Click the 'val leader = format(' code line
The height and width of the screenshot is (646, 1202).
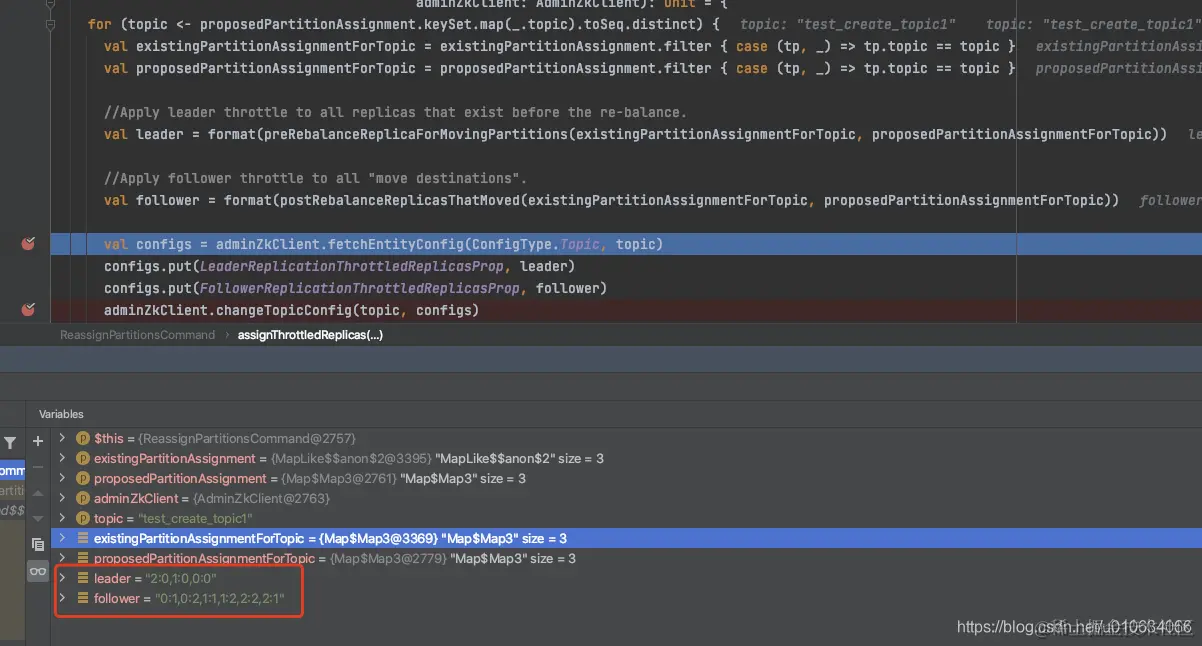[635, 134]
